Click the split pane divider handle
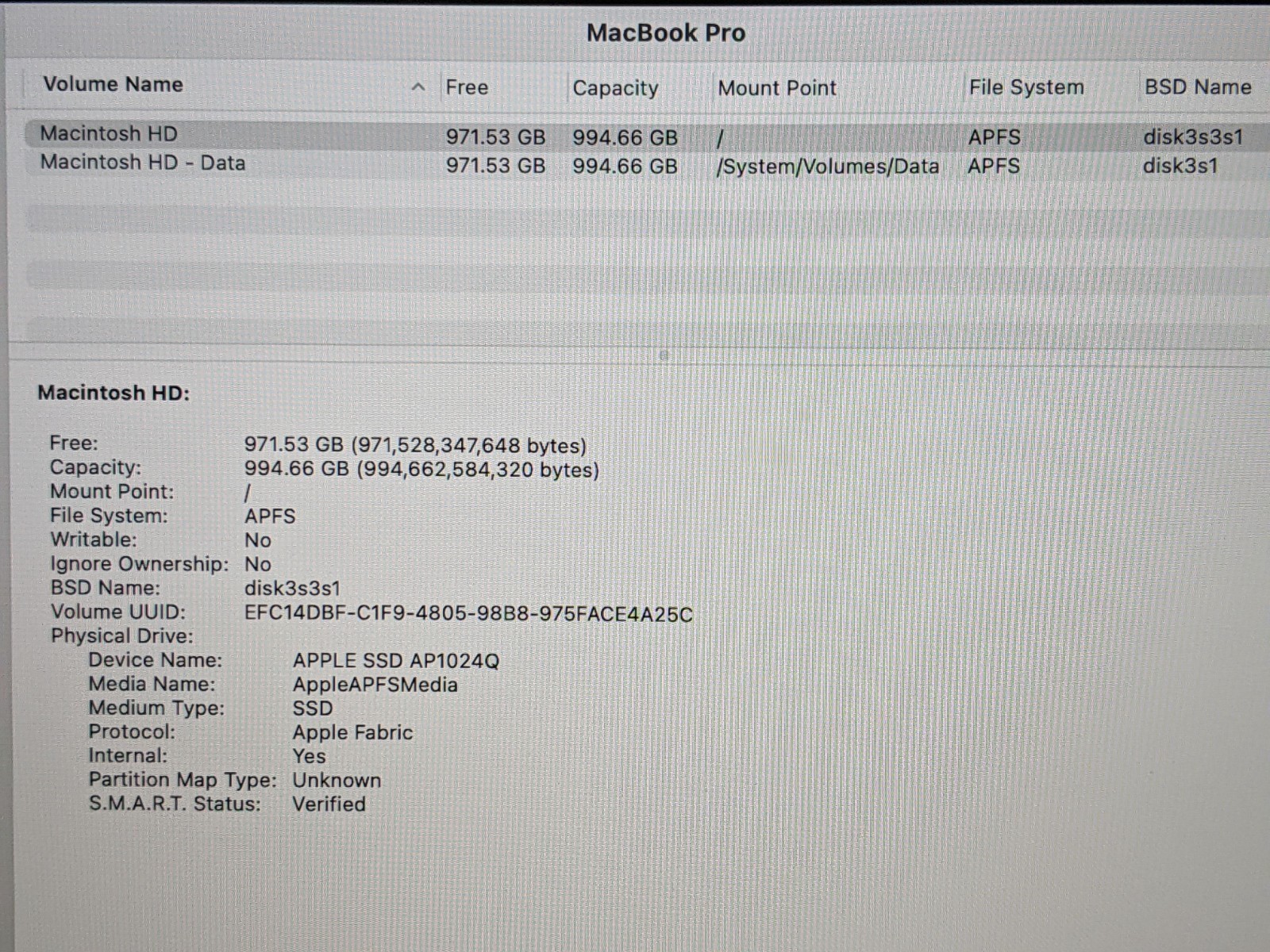 [664, 355]
